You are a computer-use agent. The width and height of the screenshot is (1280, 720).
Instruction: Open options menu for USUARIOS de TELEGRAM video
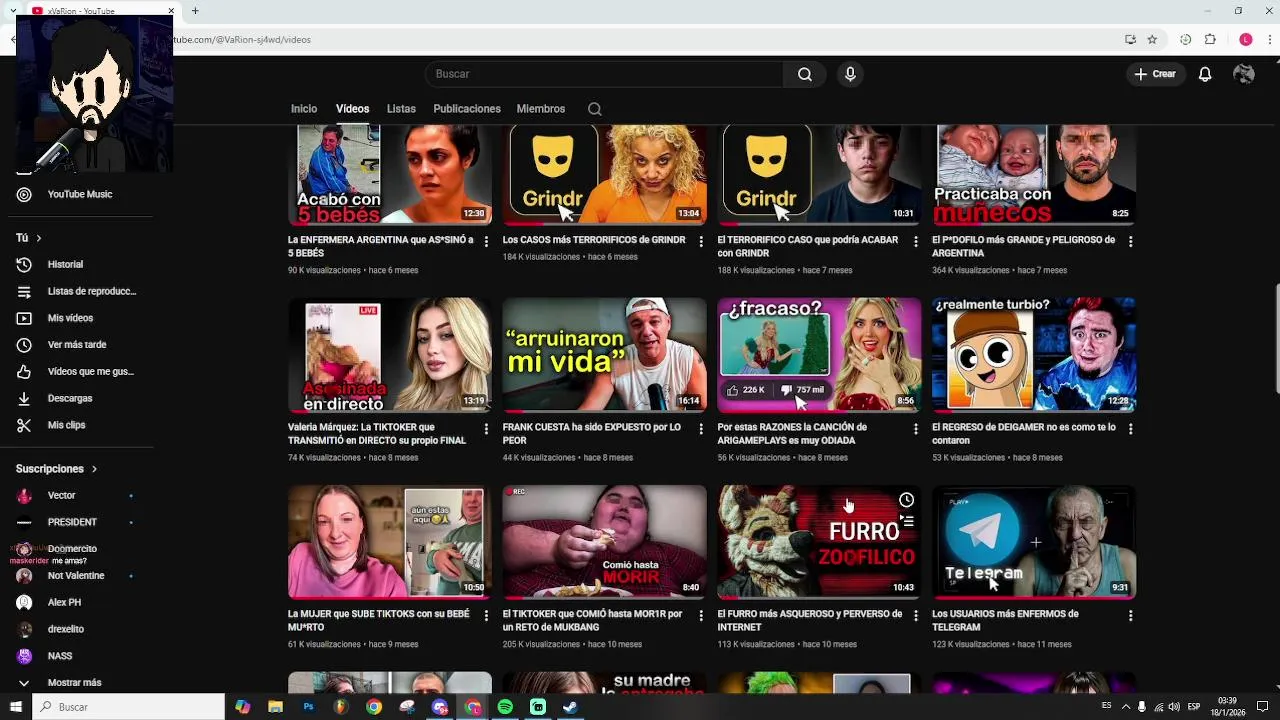point(1131,616)
